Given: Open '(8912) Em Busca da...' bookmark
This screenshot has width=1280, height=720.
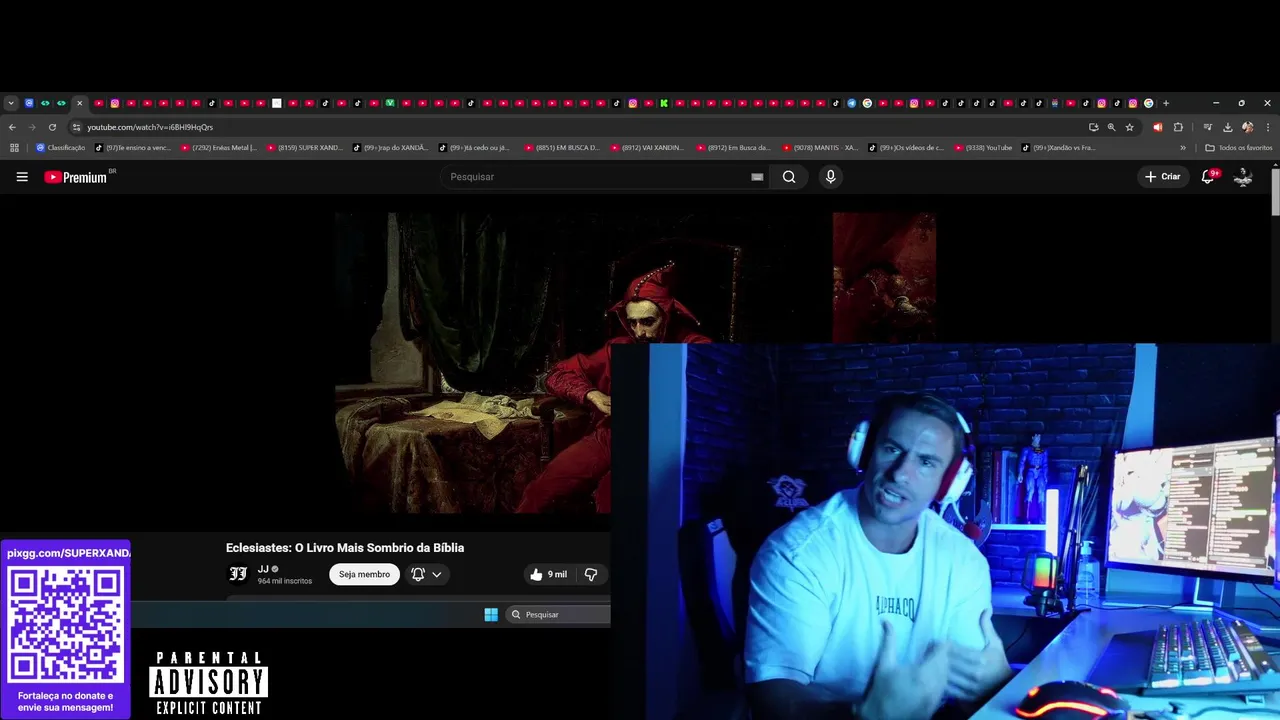Looking at the screenshot, I should 735,148.
